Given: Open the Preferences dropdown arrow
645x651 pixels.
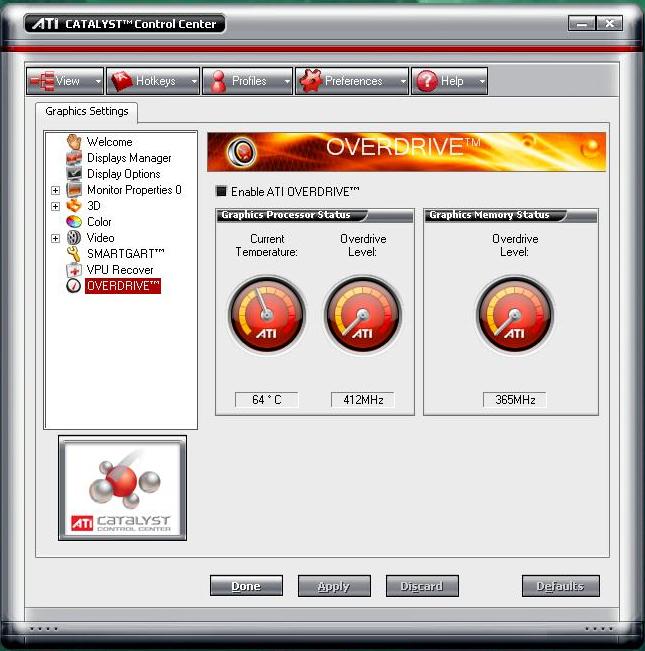Looking at the screenshot, I should click(403, 81).
